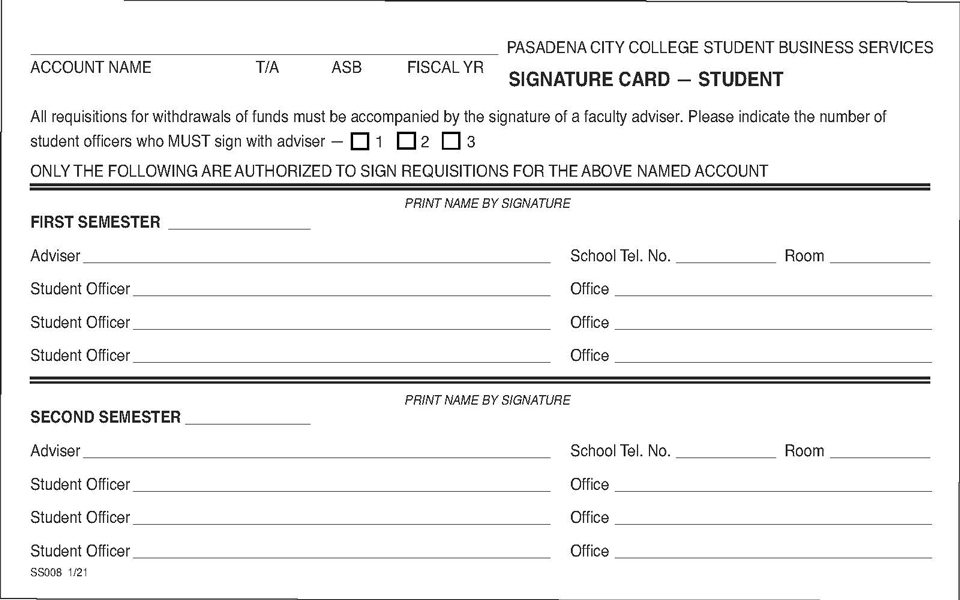Click the Account Name line at top
Image resolution: width=960 pixels, height=600 pixels.
tap(140, 45)
